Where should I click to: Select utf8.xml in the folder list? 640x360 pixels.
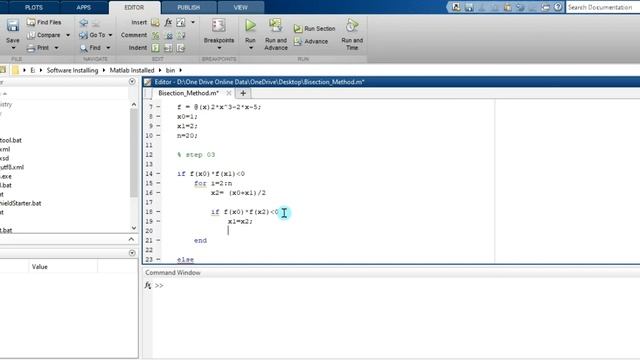coord(12,167)
